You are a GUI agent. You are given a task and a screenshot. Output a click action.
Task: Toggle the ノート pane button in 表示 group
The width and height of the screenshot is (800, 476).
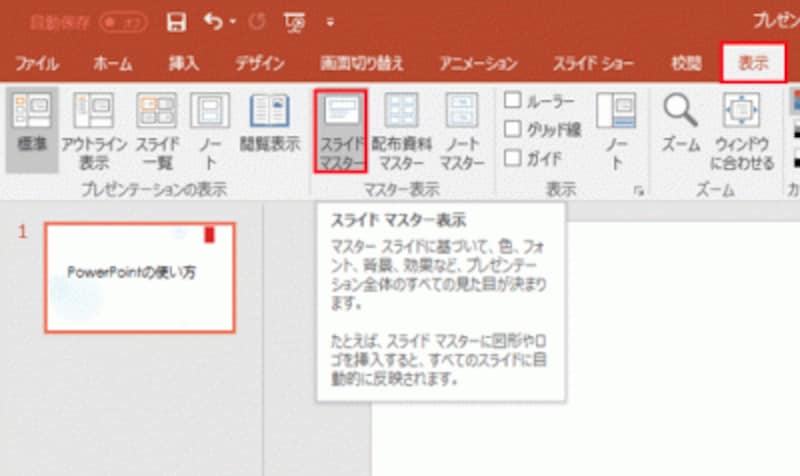click(x=616, y=131)
